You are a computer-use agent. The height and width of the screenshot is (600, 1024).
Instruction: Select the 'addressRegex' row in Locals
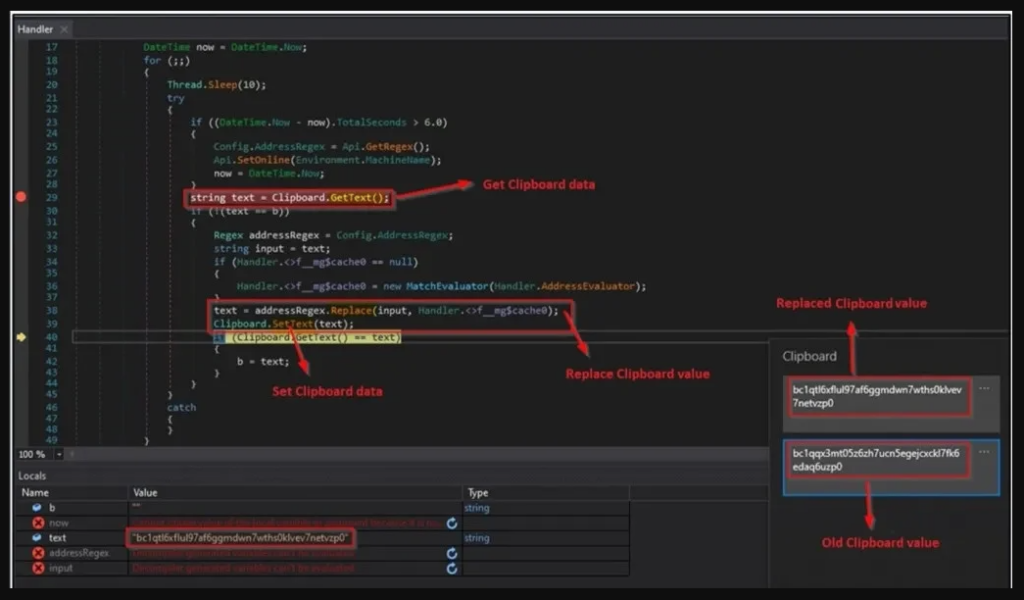[x=323, y=553]
